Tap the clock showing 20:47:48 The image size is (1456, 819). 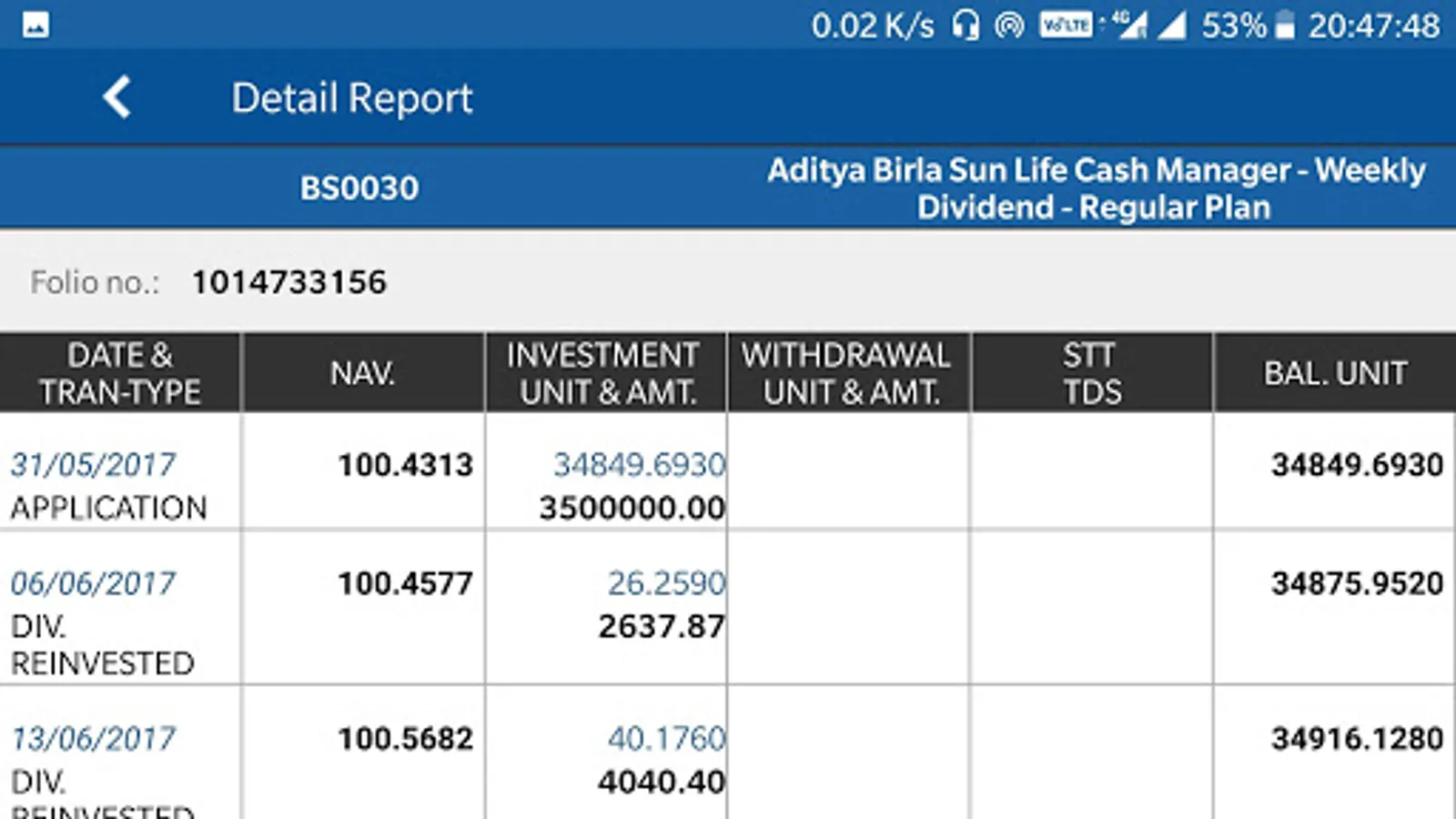[1374, 25]
